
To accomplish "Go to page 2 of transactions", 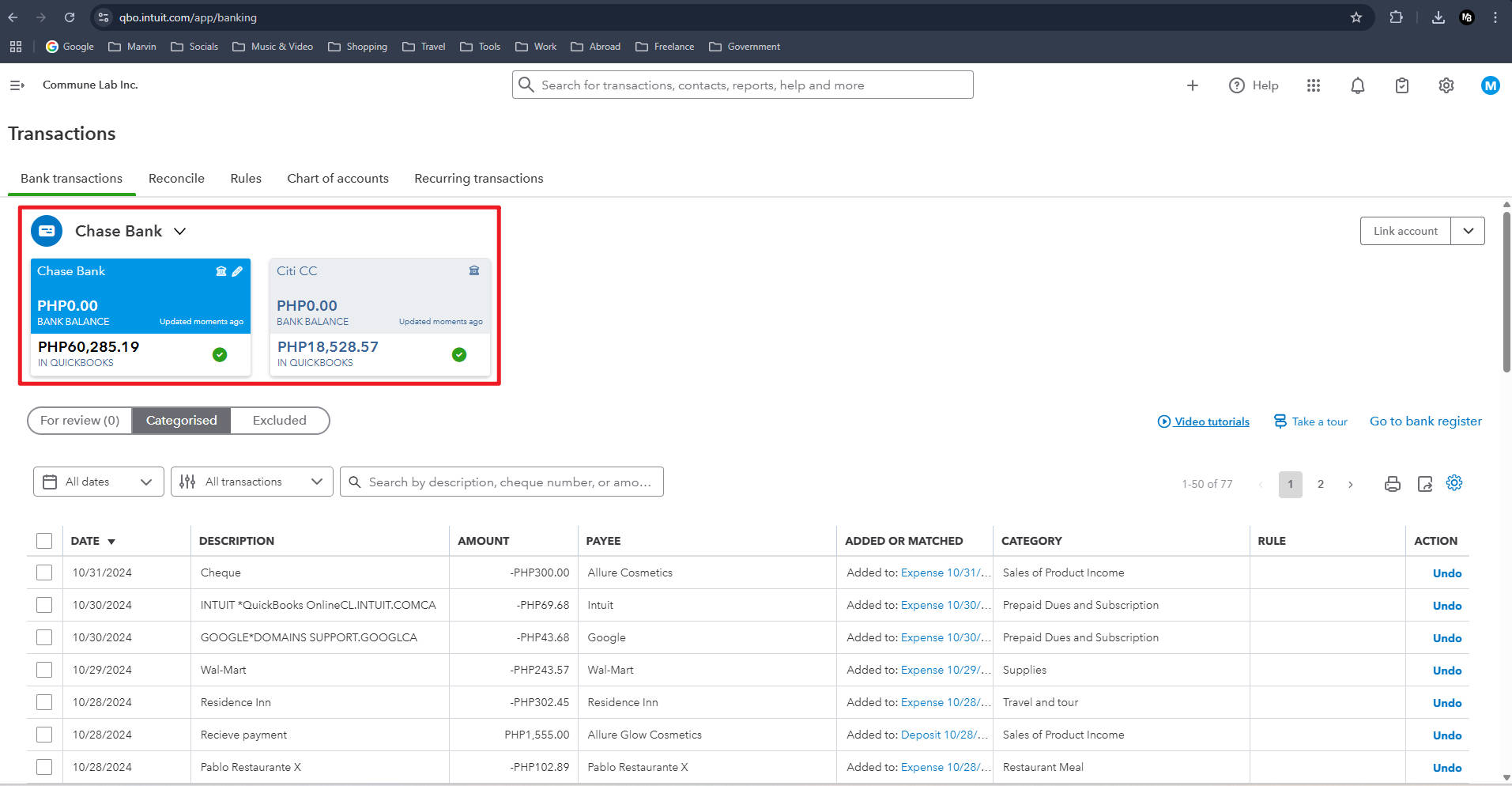I will coord(1321,484).
